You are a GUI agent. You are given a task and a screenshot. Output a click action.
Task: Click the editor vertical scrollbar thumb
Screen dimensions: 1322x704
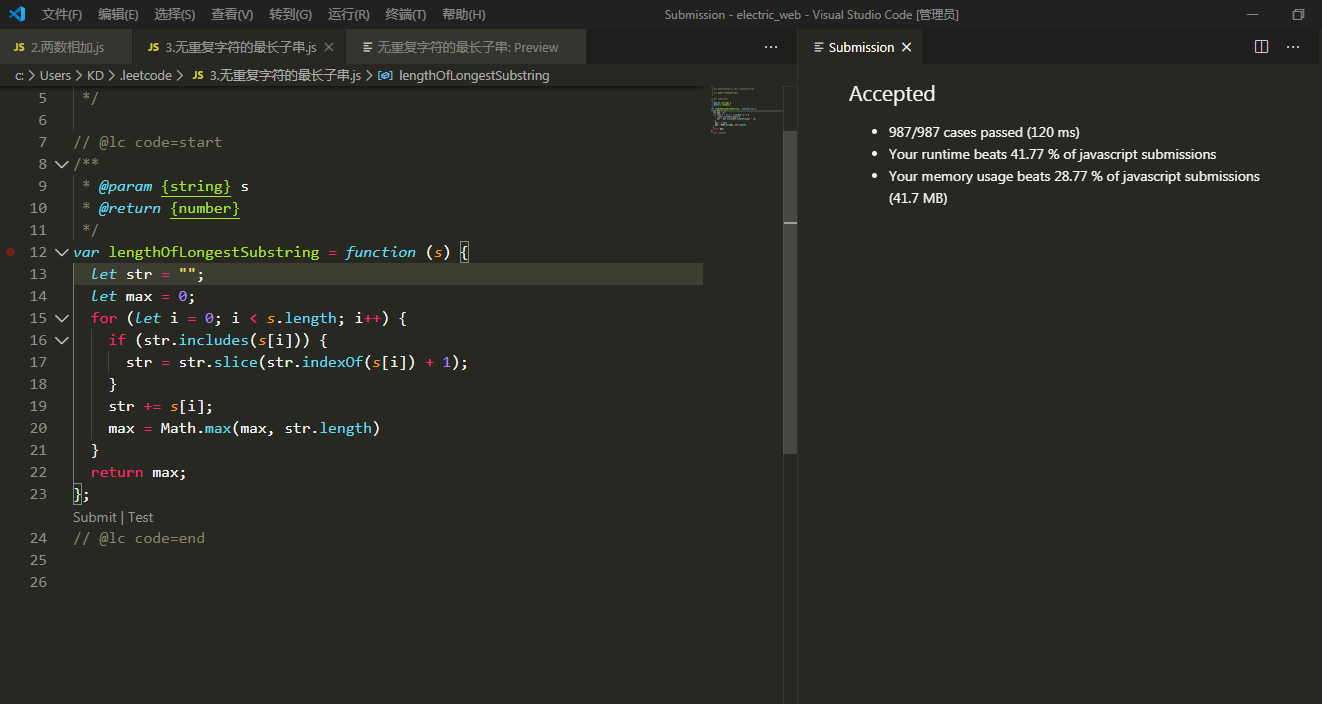(x=790, y=292)
